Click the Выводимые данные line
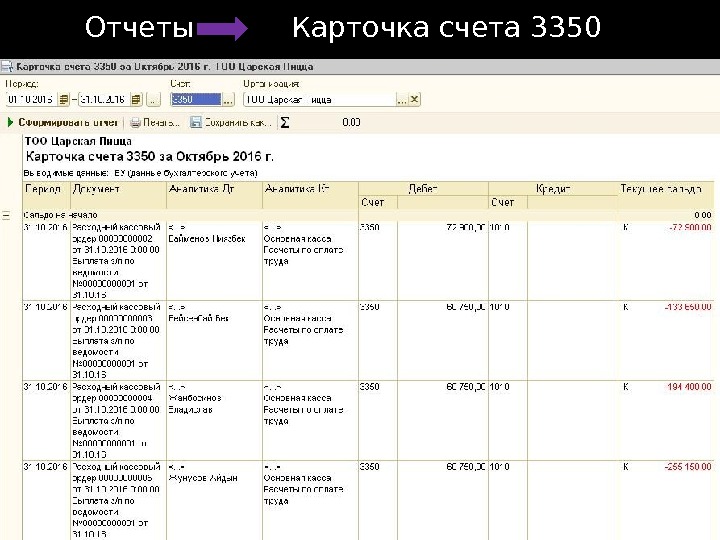The image size is (720, 540). (141, 173)
